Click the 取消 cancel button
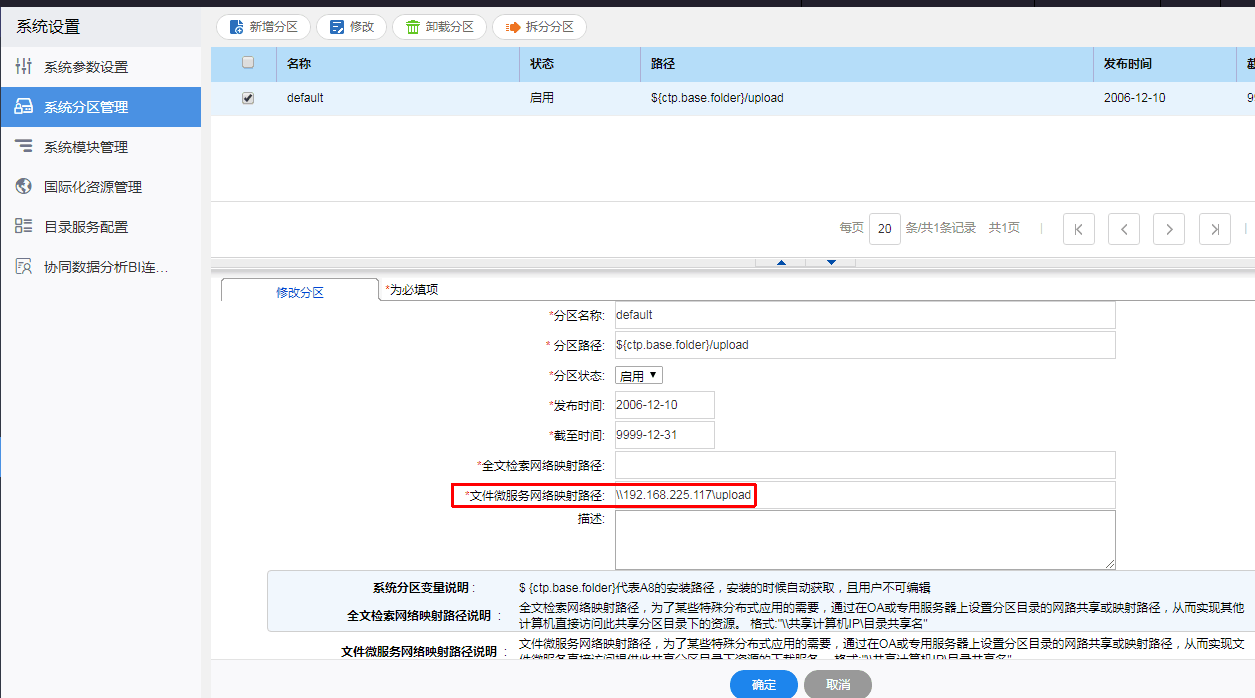This screenshot has width=1255, height=698. coord(838,685)
